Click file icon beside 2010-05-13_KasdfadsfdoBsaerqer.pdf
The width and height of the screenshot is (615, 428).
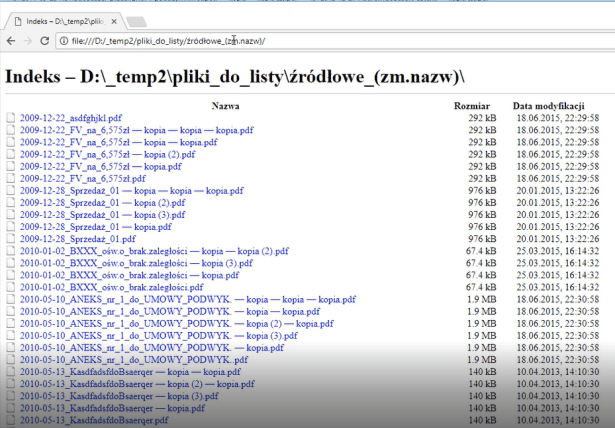[11, 420]
